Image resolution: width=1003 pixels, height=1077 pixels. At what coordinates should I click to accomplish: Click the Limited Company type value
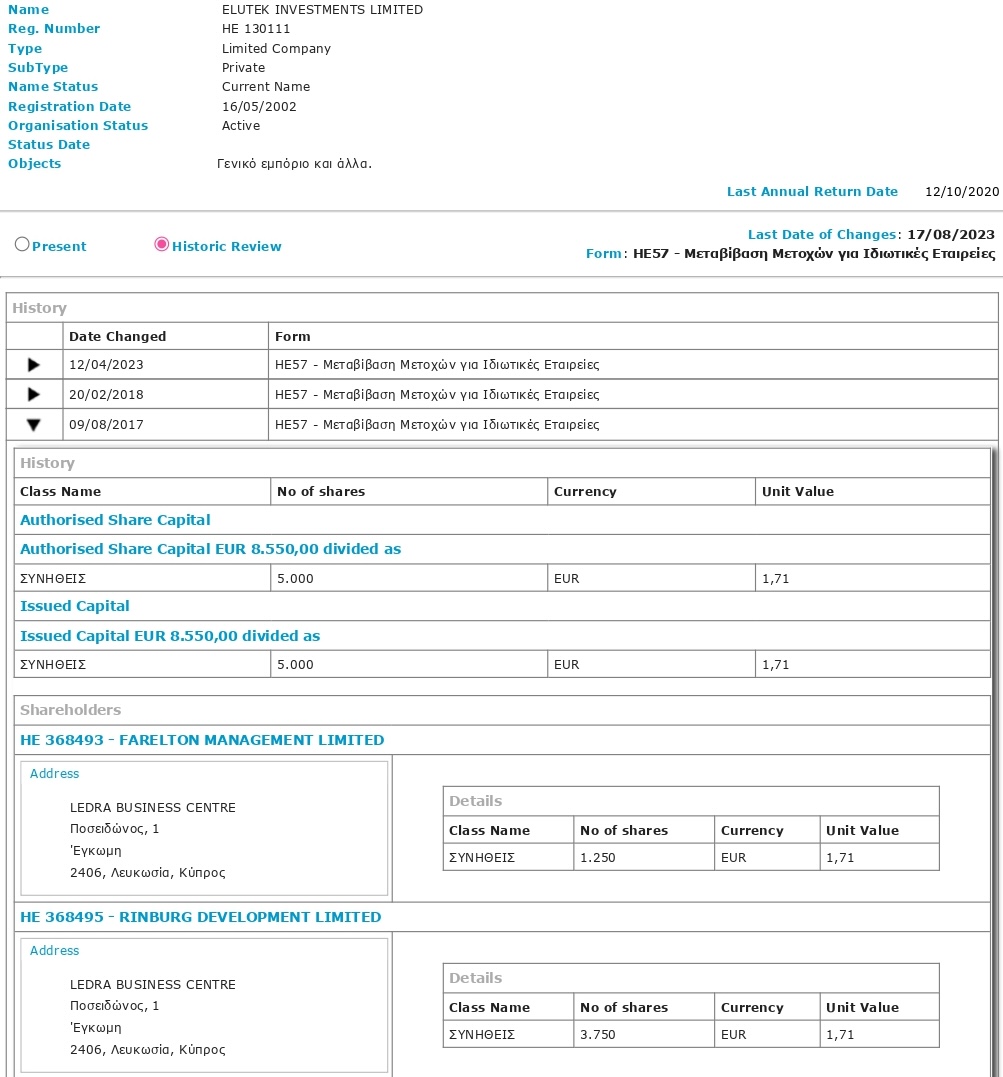pyautogui.click(x=276, y=49)
